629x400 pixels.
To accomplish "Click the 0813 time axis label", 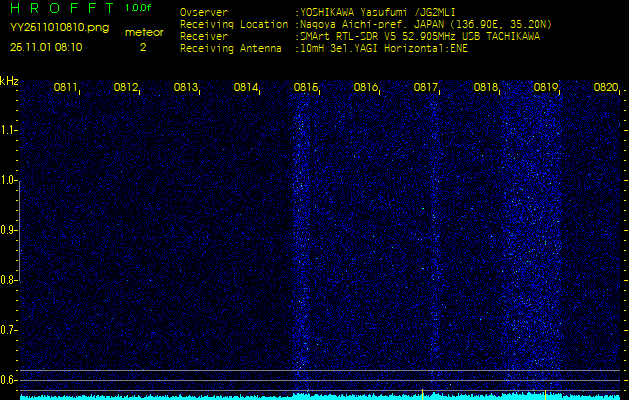I will pos(185,87).
